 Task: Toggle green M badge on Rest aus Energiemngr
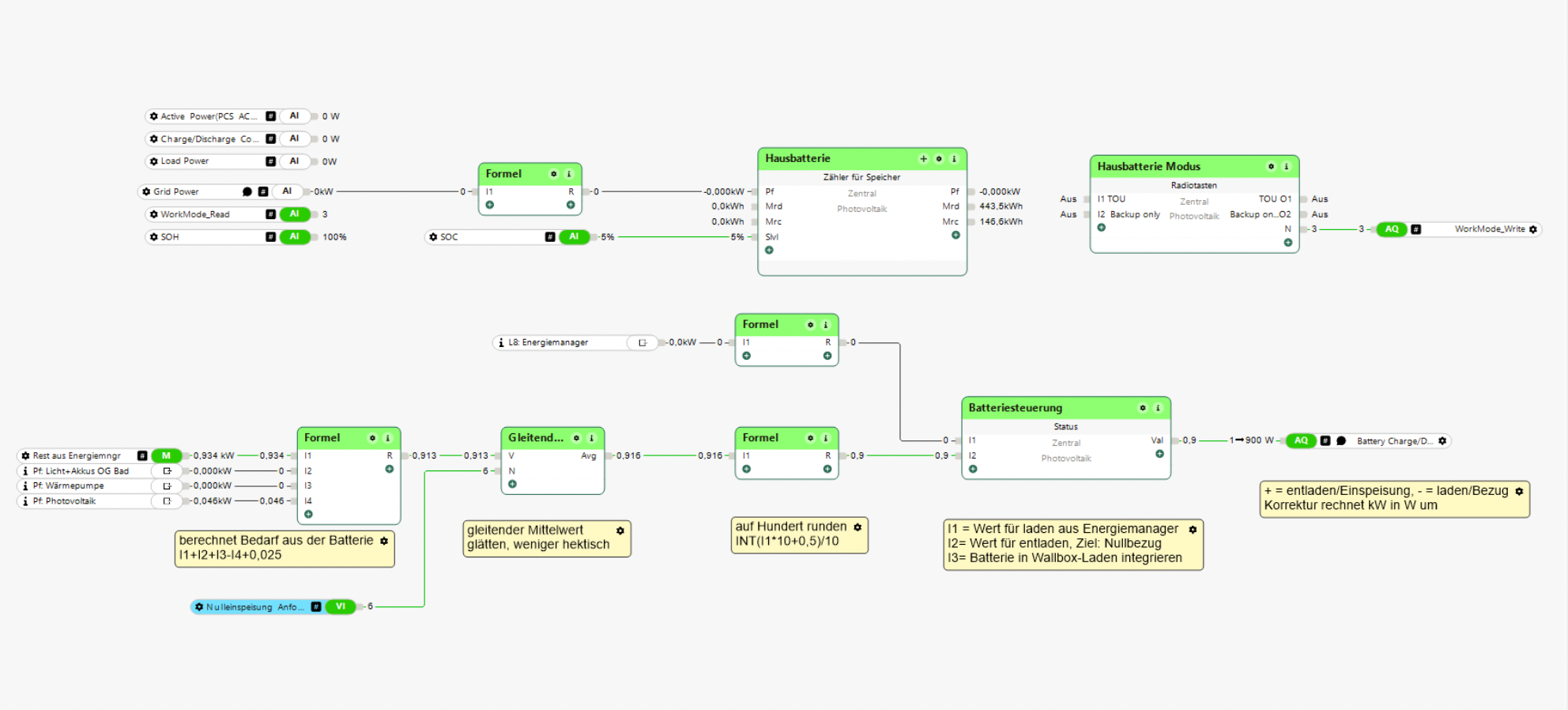(166, 455)
